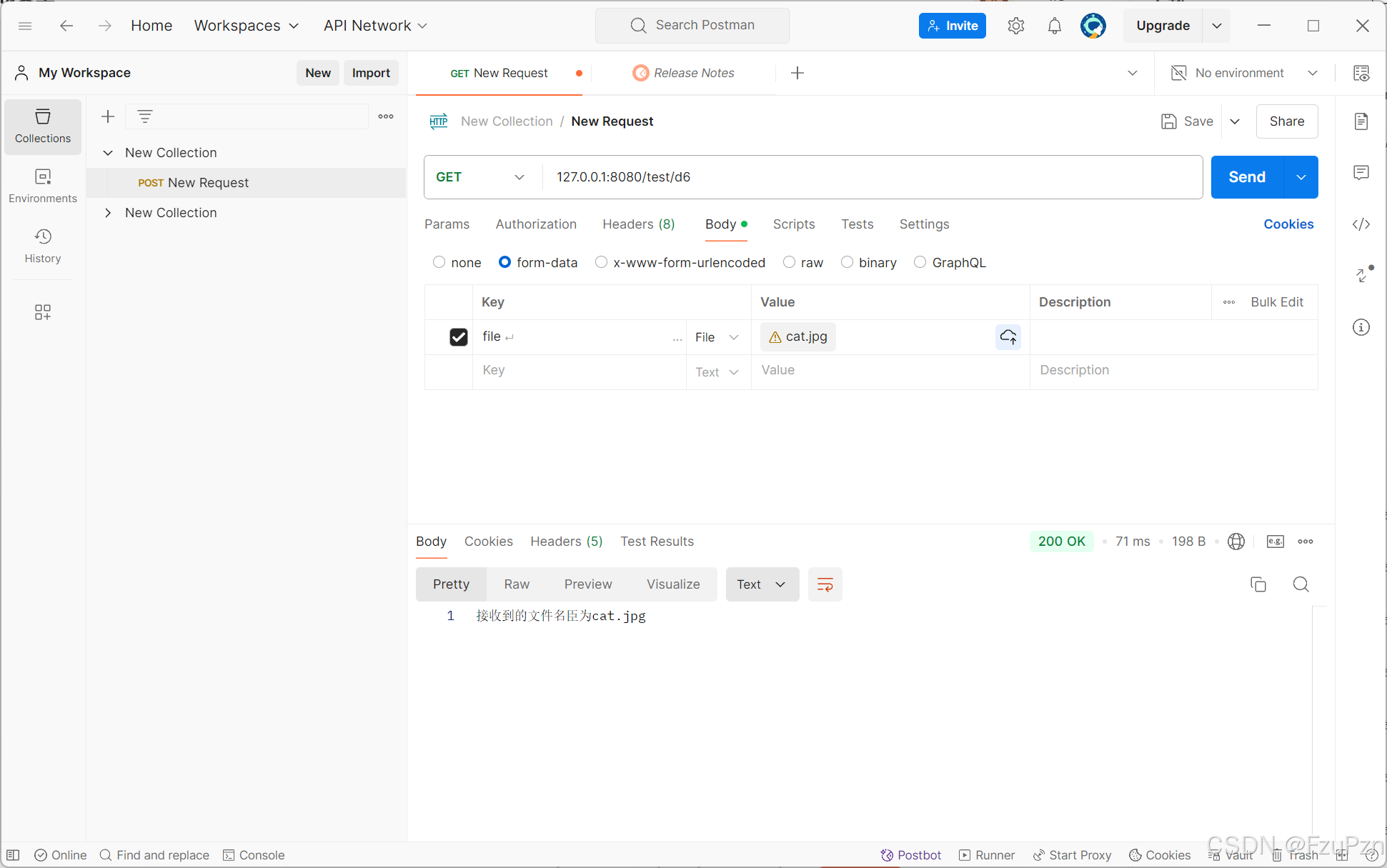Click the search response magnifier icon
Screen dimensions: 1387x868
(1301, 584)
